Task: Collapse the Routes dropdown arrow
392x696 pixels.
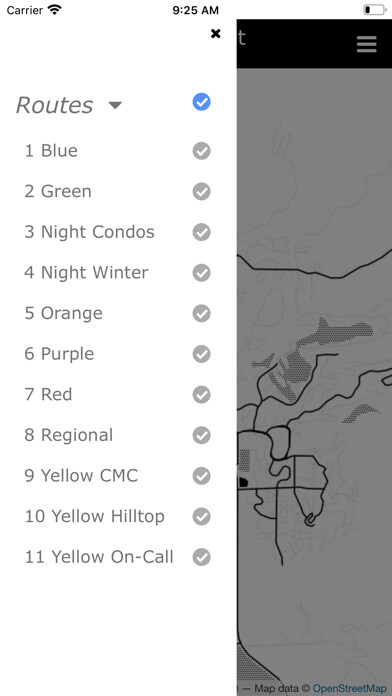Action: coord(115,105)
